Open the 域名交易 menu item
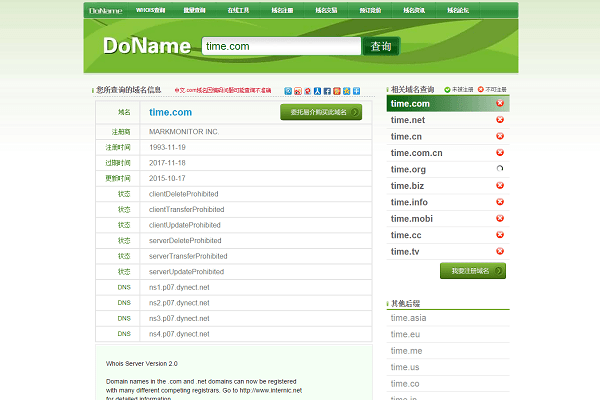Image resolution: width=600 pixels, height=400 pixels. (x=326, y=10)
